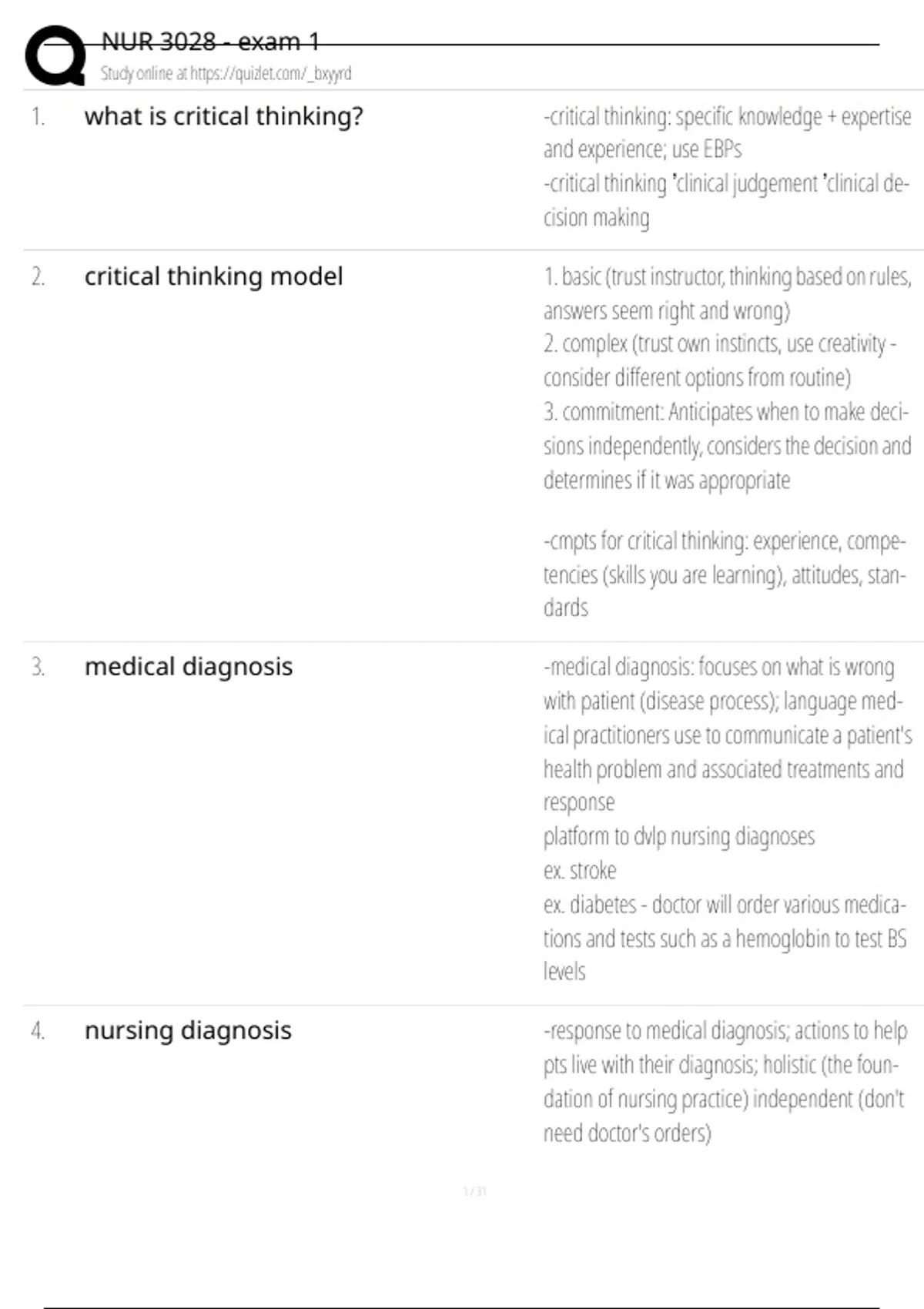This screenshot has height=1309, width=924.
Task: Click the 'nursing diagnosis' term heading
Action: coord(188,1030)
